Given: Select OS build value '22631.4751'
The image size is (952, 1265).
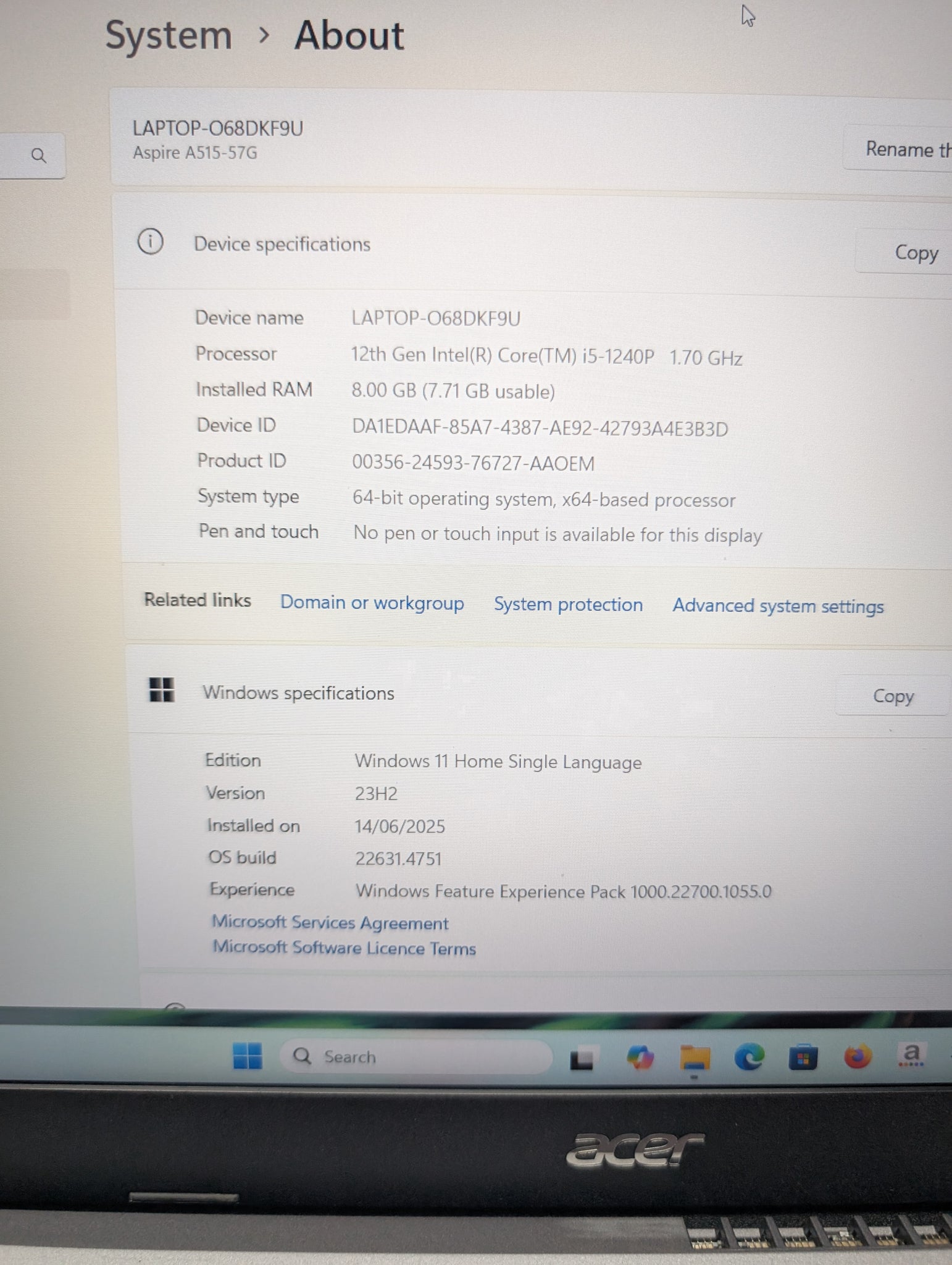Looking at the screenshot, I should click(x=398, y=859).
